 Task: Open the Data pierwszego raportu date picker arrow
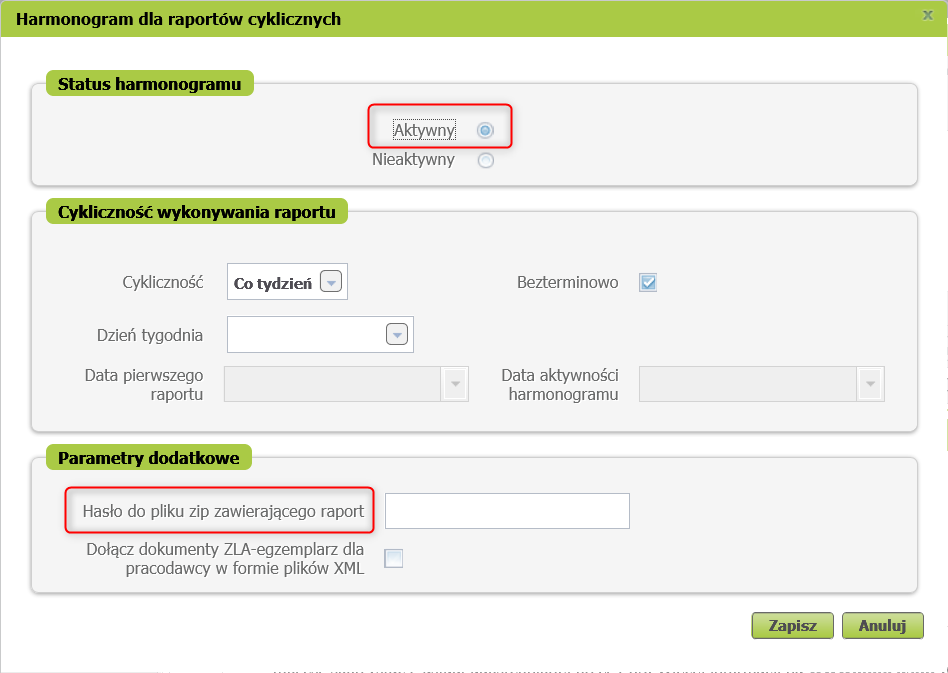click(x=455, y=384)
